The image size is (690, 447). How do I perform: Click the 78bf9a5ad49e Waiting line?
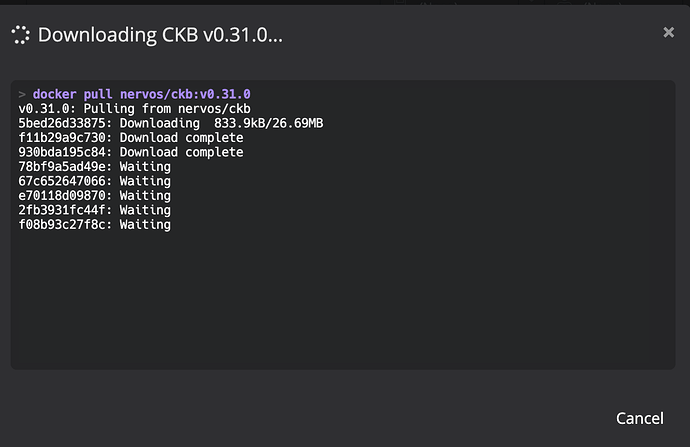pyautogui.click(x=95, y=167)
